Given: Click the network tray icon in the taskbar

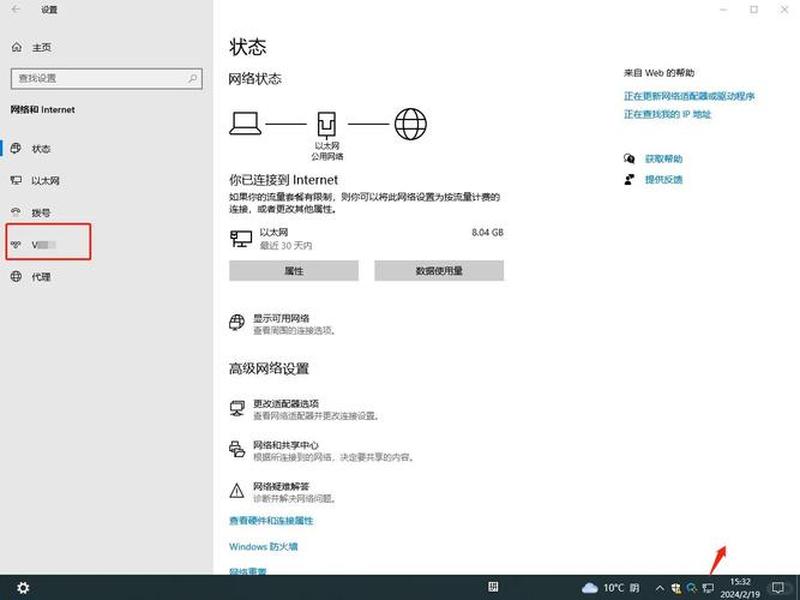Looking at the screenshot, I should click(708, 588).
